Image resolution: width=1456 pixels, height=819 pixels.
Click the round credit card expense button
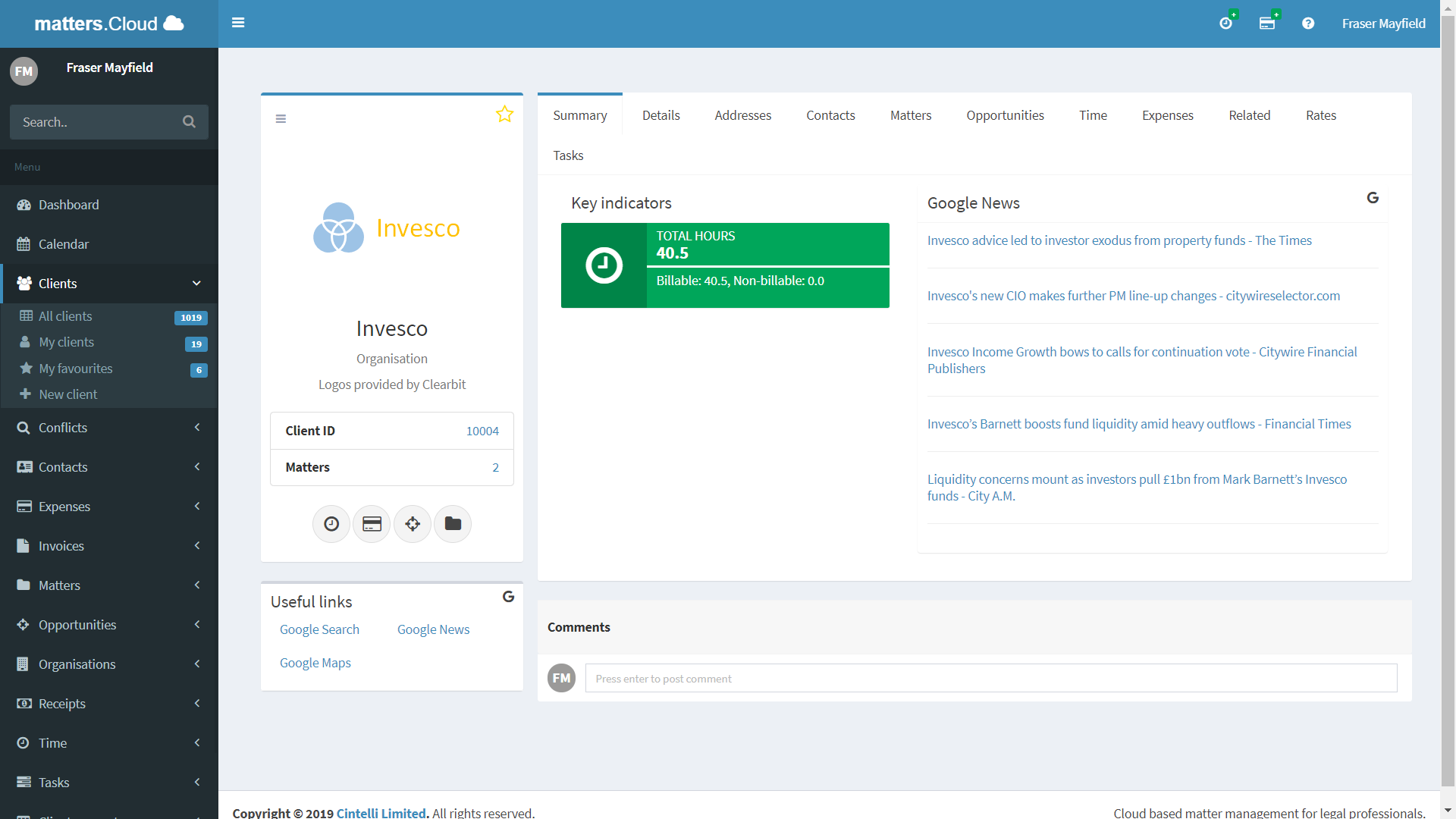point(372,524)
